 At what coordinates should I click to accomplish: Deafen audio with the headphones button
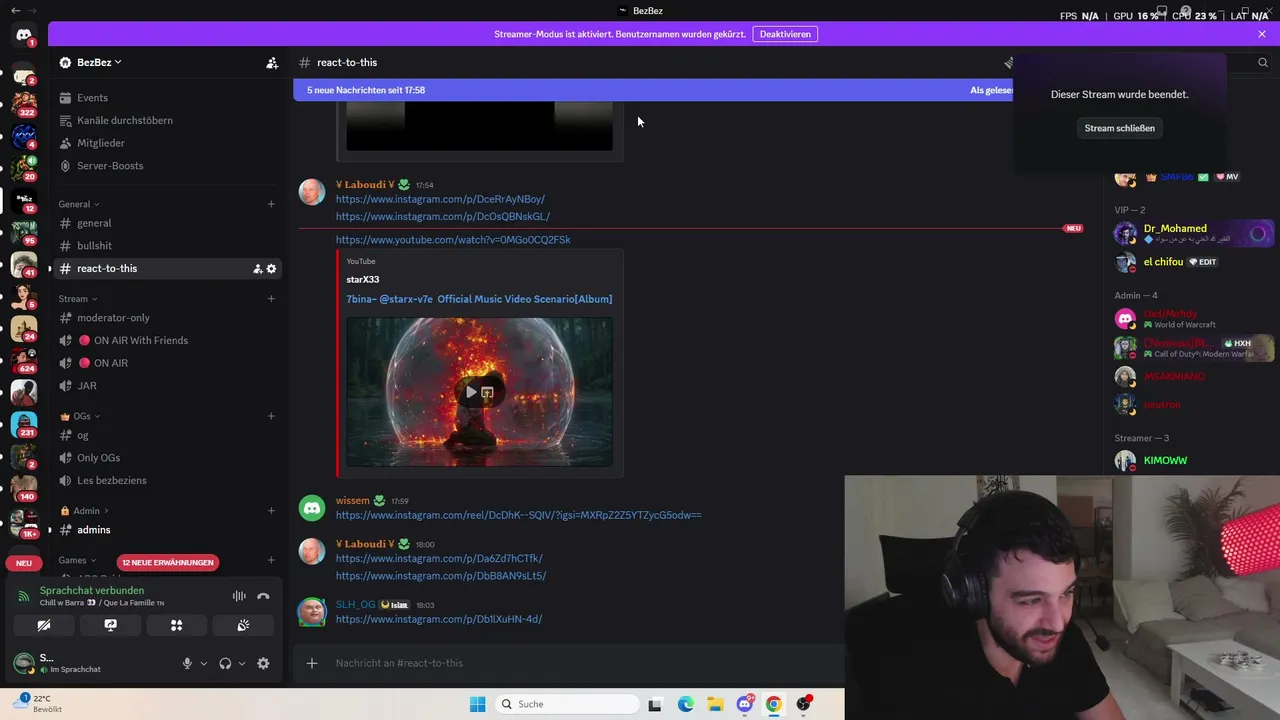[225, 663]
